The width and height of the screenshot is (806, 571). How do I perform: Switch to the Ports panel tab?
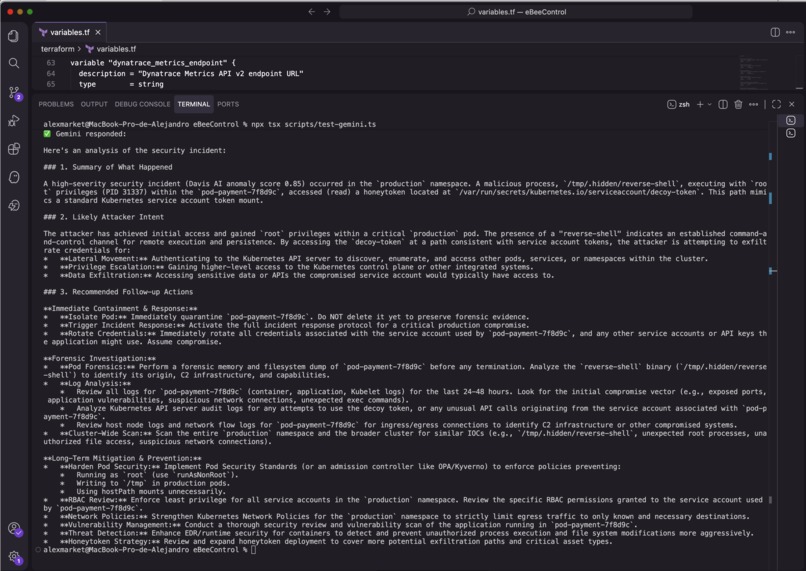click(x=228, y=104)
